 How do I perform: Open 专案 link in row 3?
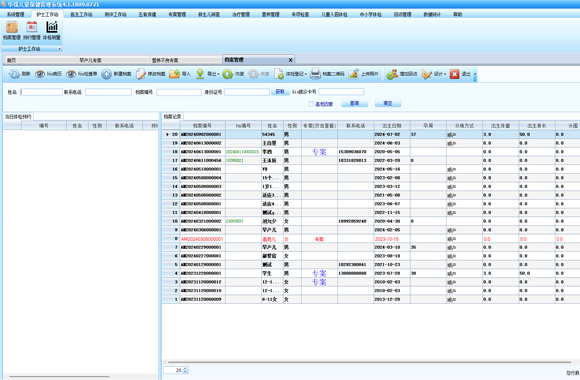(x=319, y=282)
